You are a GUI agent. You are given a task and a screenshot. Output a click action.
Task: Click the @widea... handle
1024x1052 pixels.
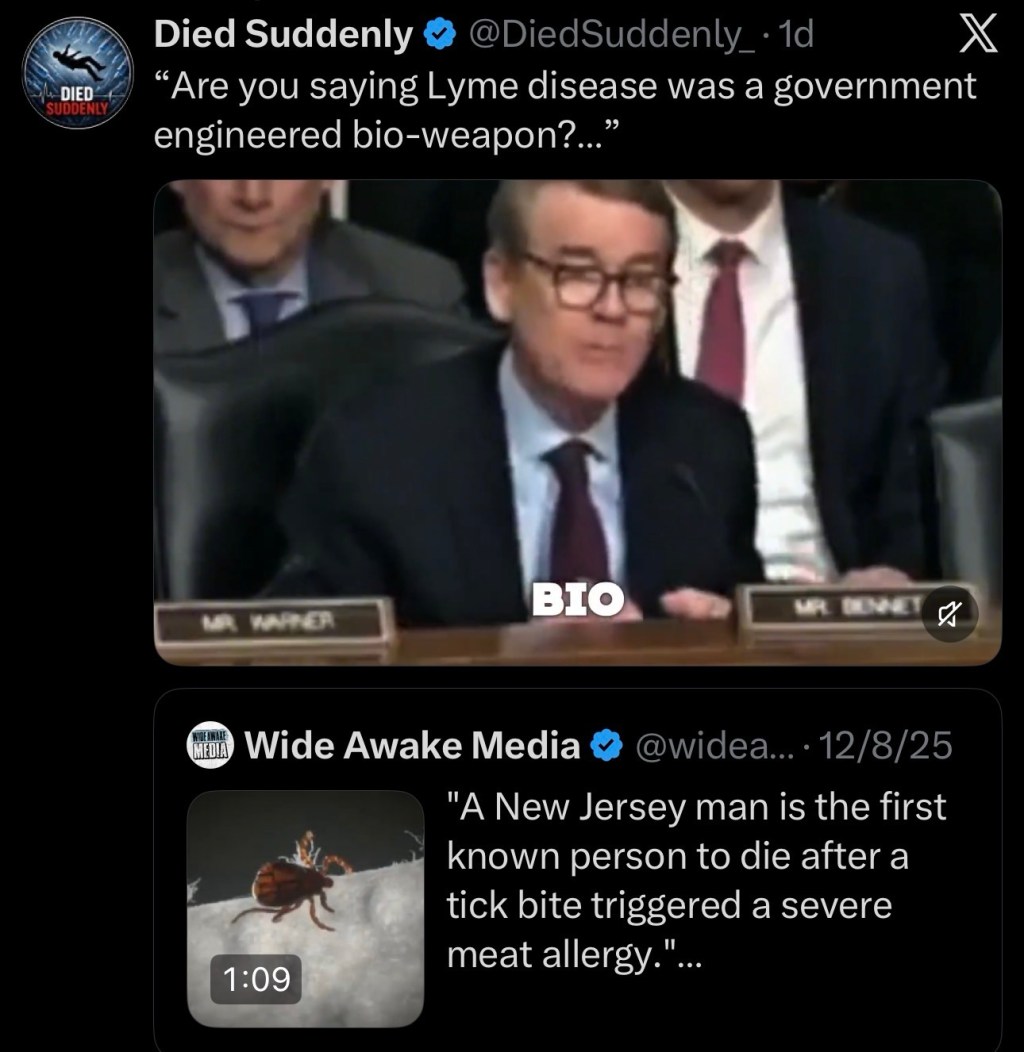(x=713, y=745)
